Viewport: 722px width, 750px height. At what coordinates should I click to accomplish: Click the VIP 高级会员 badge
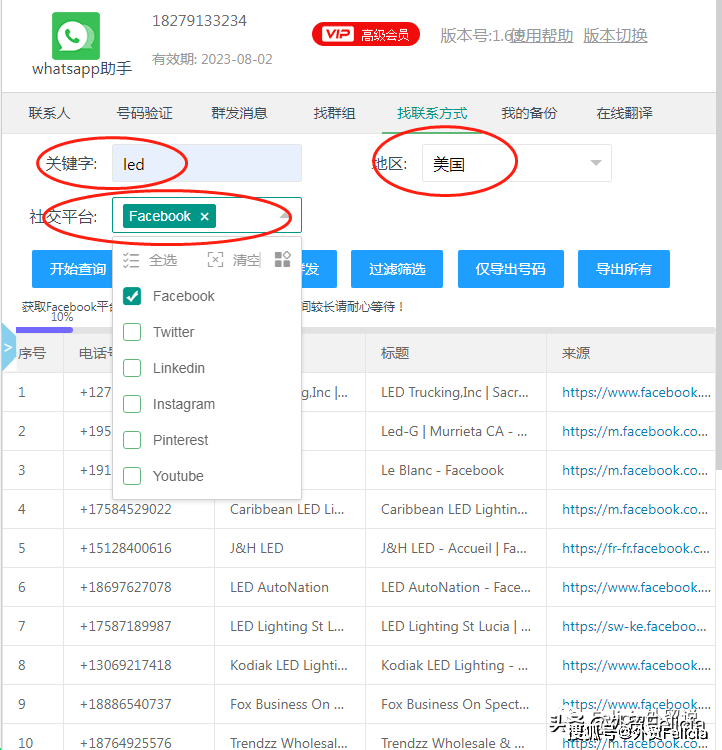point(366,34)
